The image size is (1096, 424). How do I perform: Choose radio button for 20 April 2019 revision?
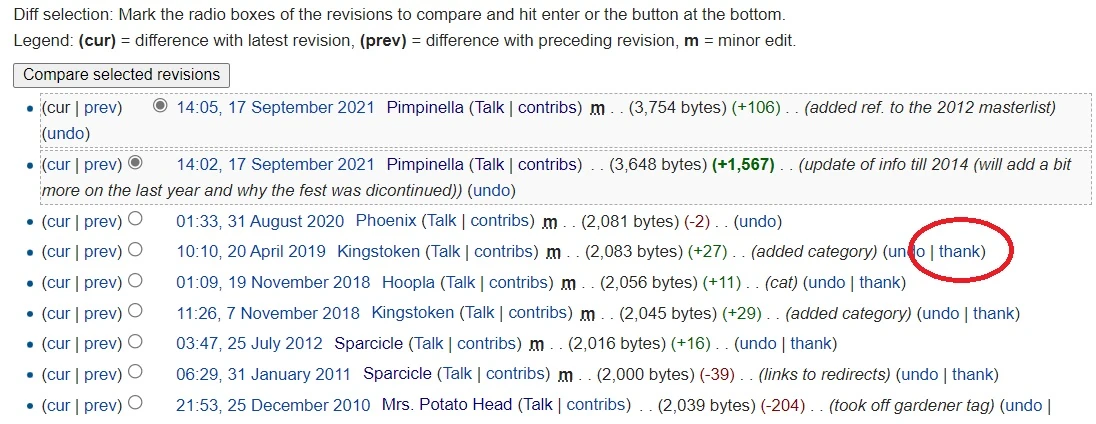pos(136,249)
